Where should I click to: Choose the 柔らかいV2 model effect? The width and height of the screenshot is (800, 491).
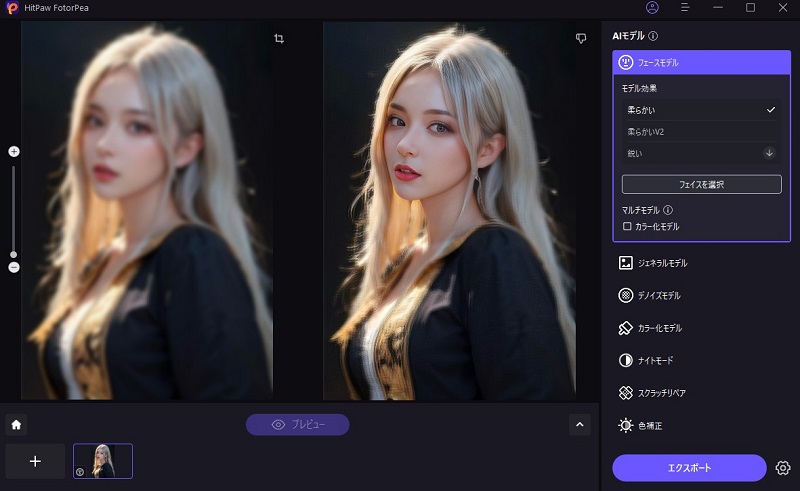click(698, 131)
